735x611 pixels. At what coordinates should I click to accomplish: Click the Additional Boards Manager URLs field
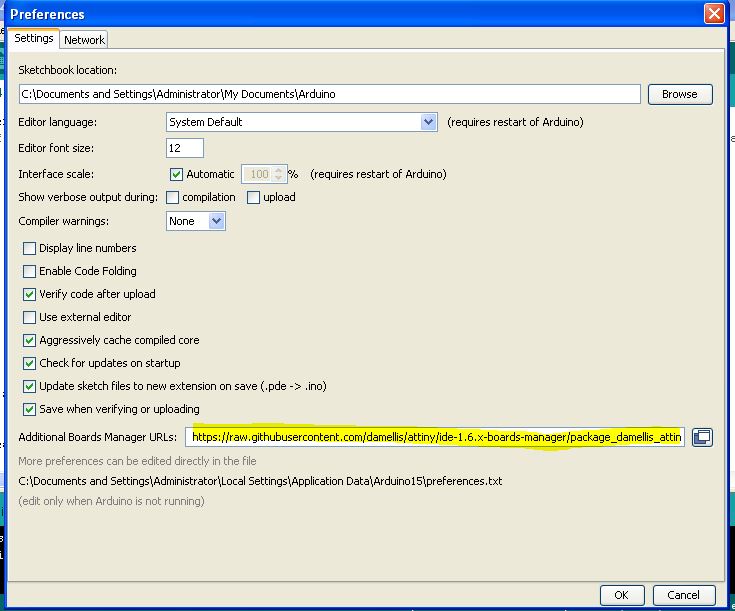[x=435, y=437]
